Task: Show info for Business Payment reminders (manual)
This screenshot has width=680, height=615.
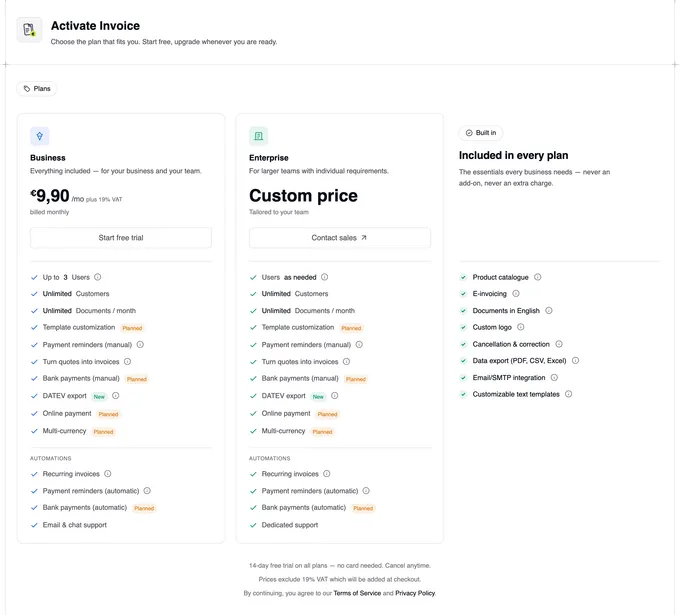Action: [140, 344]
